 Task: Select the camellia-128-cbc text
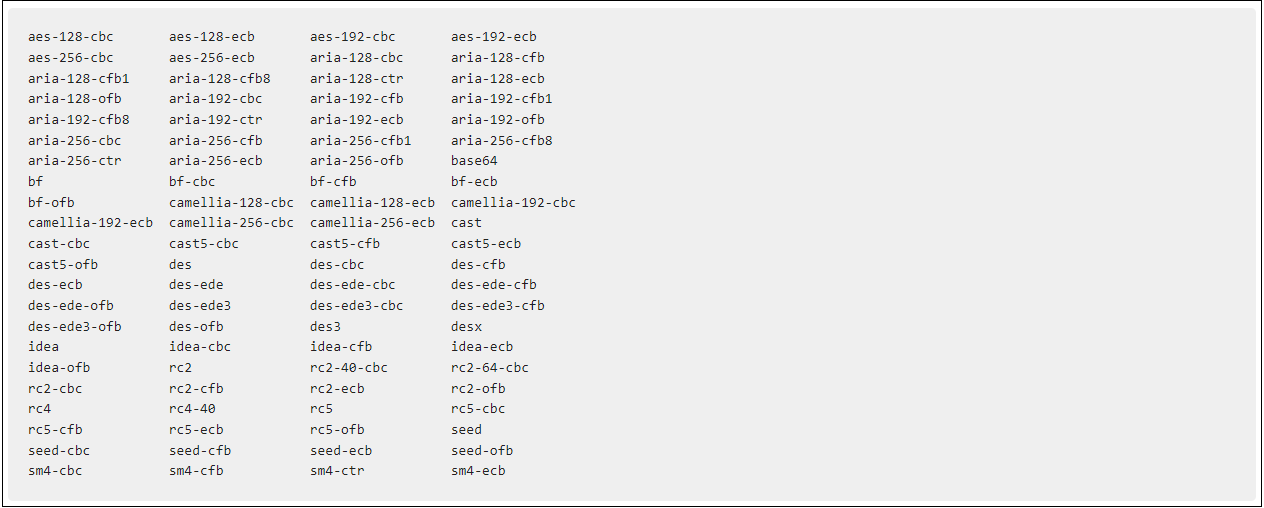231,202
